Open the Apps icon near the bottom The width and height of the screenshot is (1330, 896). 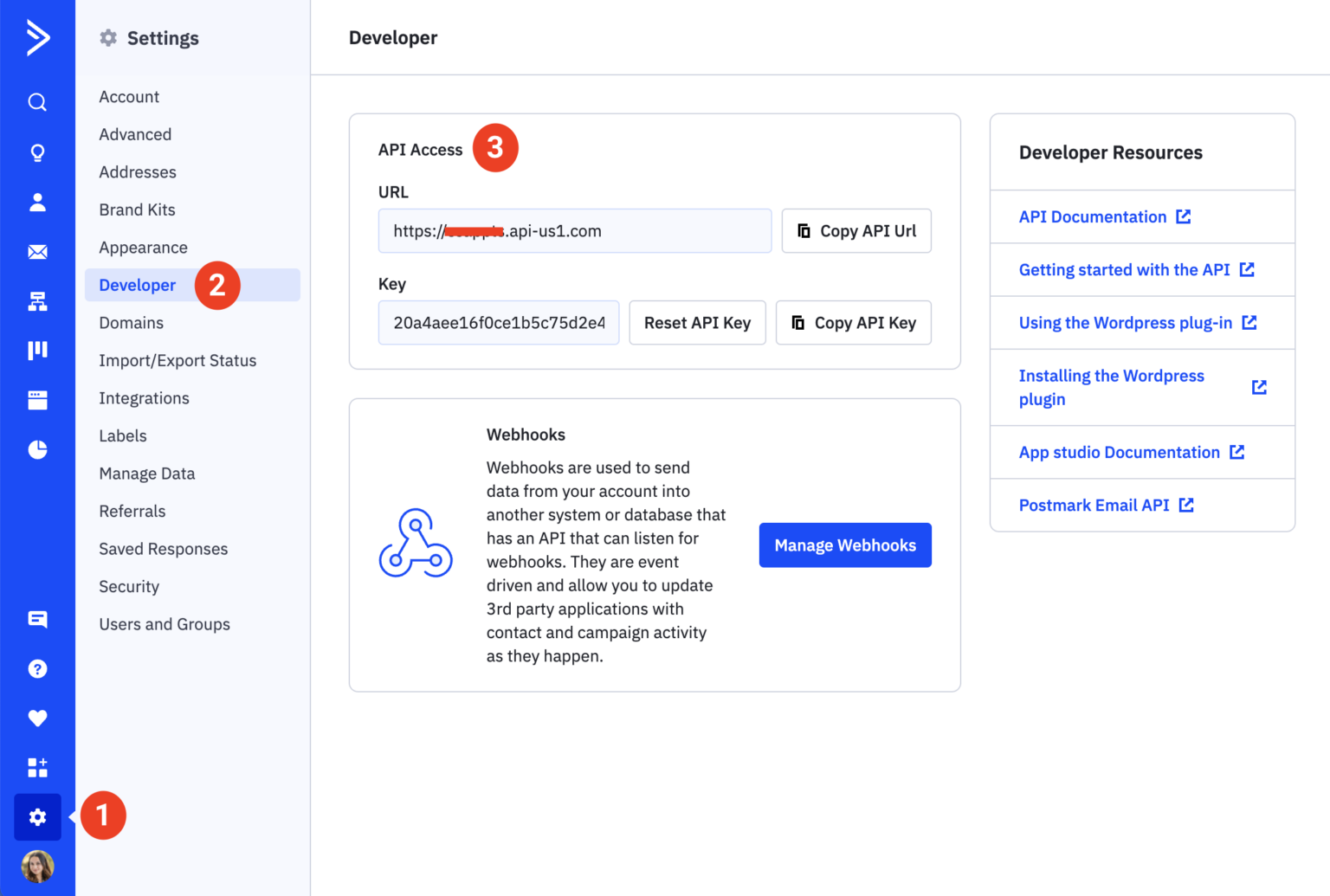(x=37, y=767)
